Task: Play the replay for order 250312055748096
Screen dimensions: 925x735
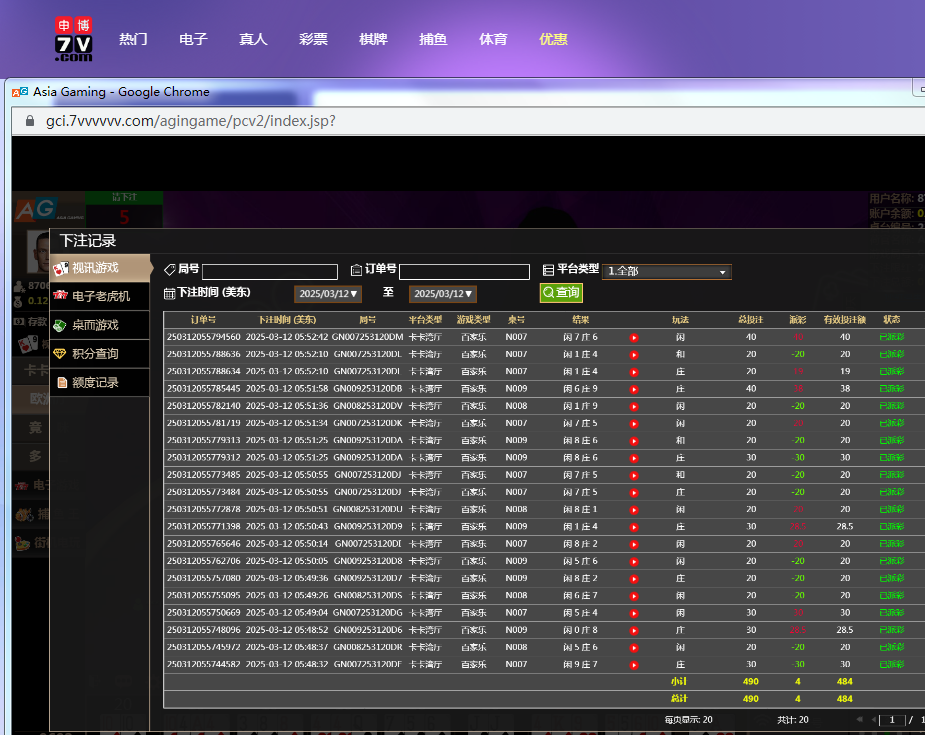Action: [x=634, y=631]
